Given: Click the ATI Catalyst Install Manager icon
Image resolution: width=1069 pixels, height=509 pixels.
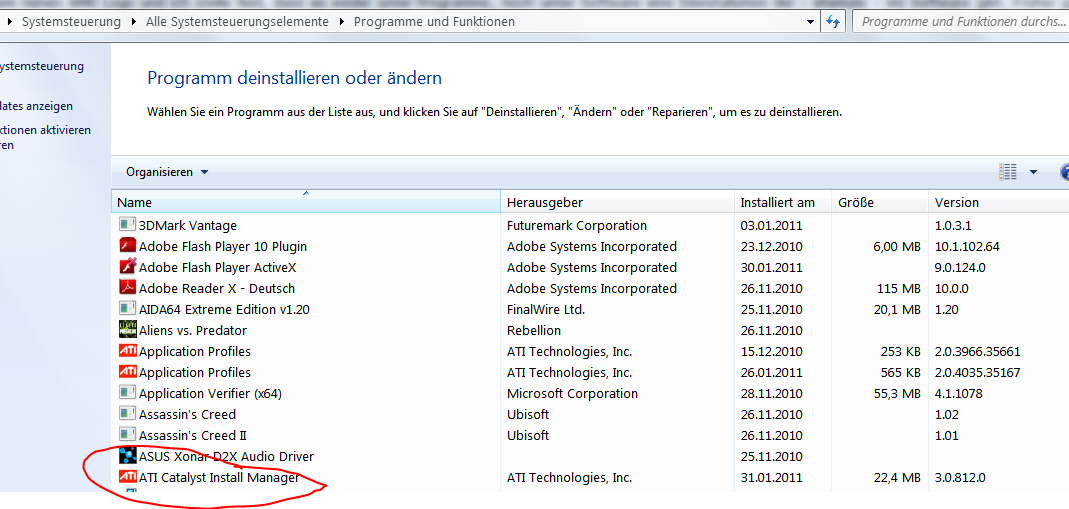Looking at the screenshot, I should [x=127, y=477].
